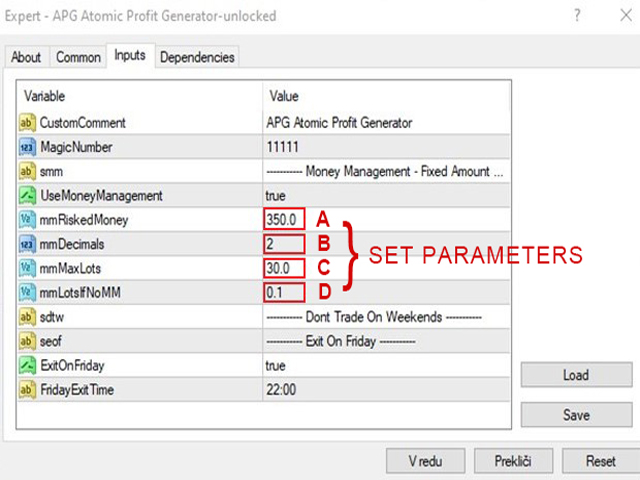Click the double icon beside mmRiskedMoney
The width and height of the screenshot is (640, 480).
click(x=27, y=220)
